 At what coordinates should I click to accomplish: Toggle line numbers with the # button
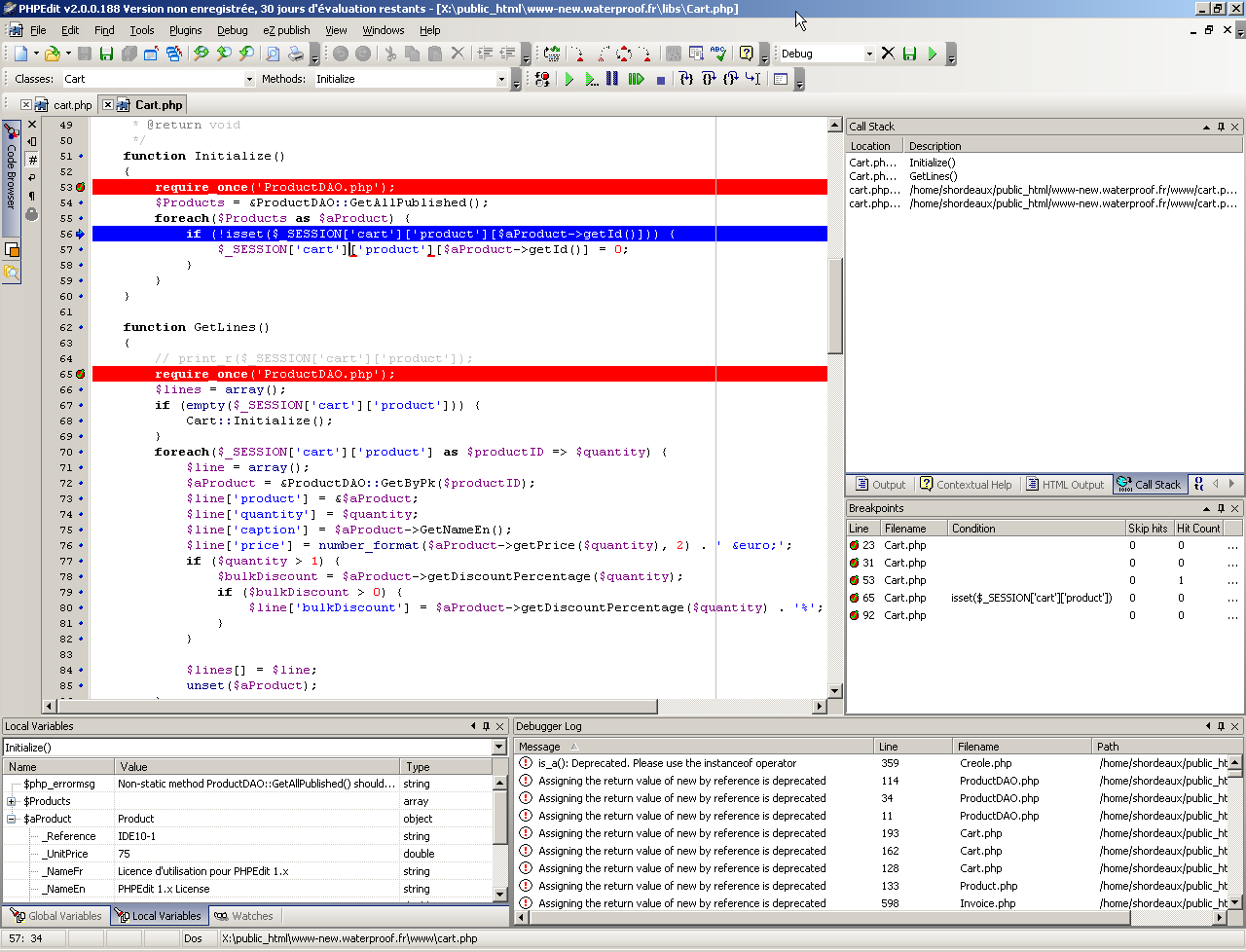click(32, 160)
